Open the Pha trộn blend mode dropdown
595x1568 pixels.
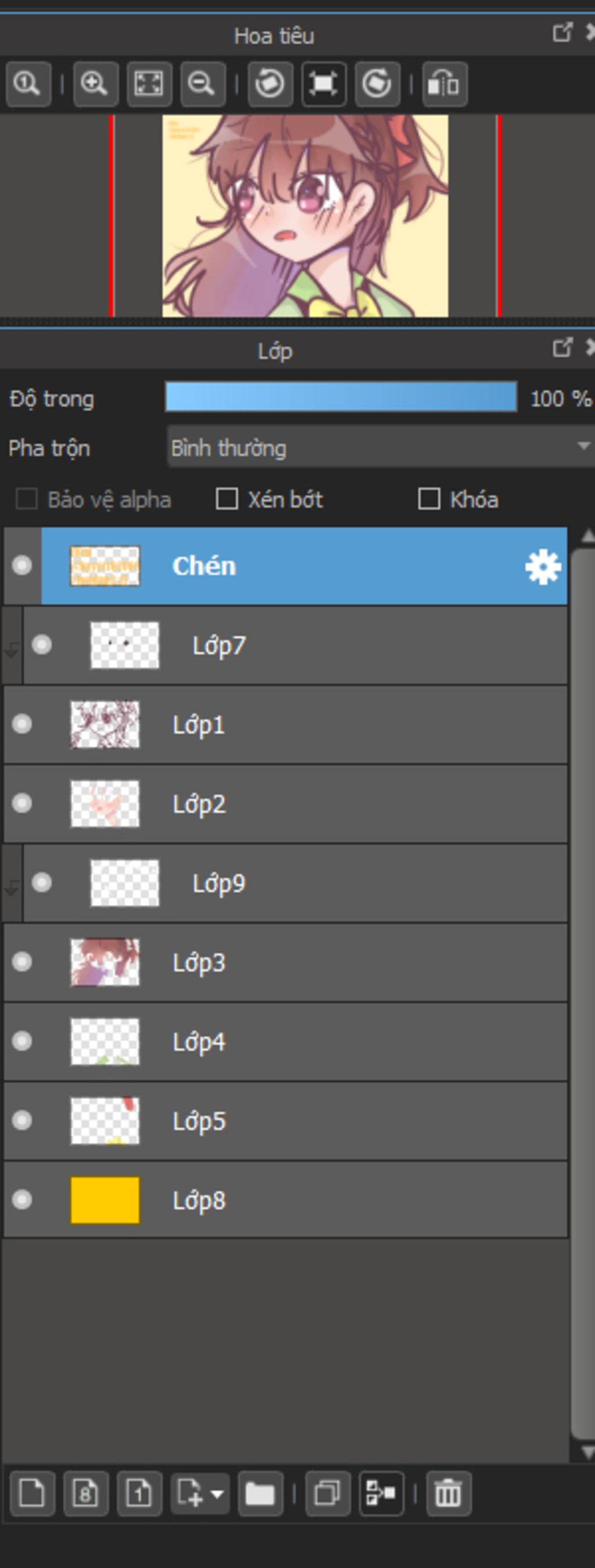click(380, 447)
